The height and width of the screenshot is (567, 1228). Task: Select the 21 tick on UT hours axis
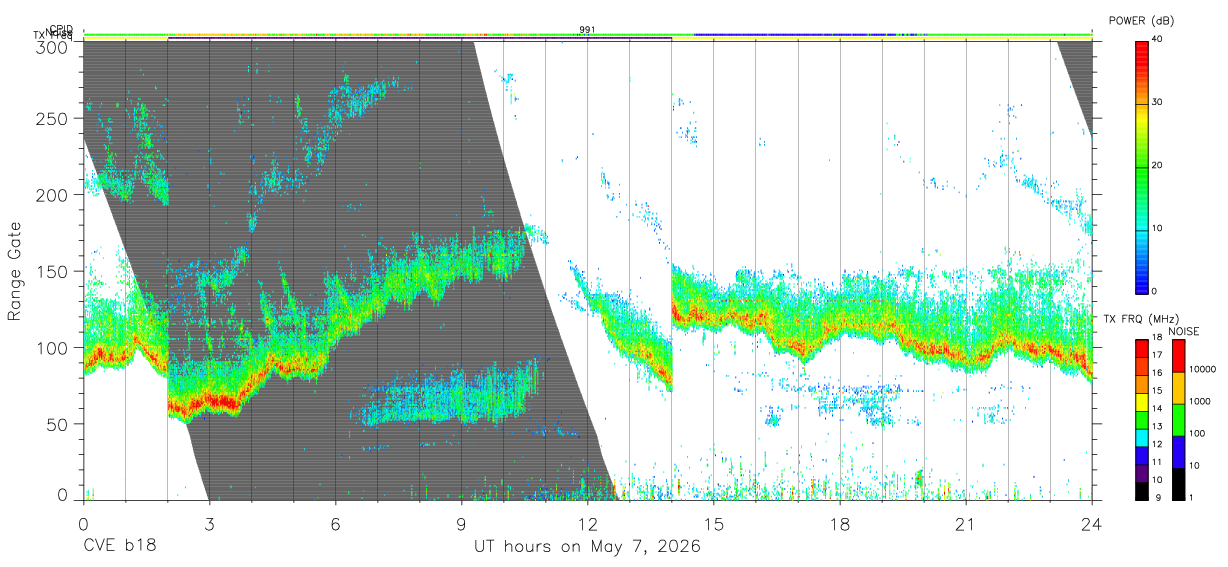tap(965, 523)
